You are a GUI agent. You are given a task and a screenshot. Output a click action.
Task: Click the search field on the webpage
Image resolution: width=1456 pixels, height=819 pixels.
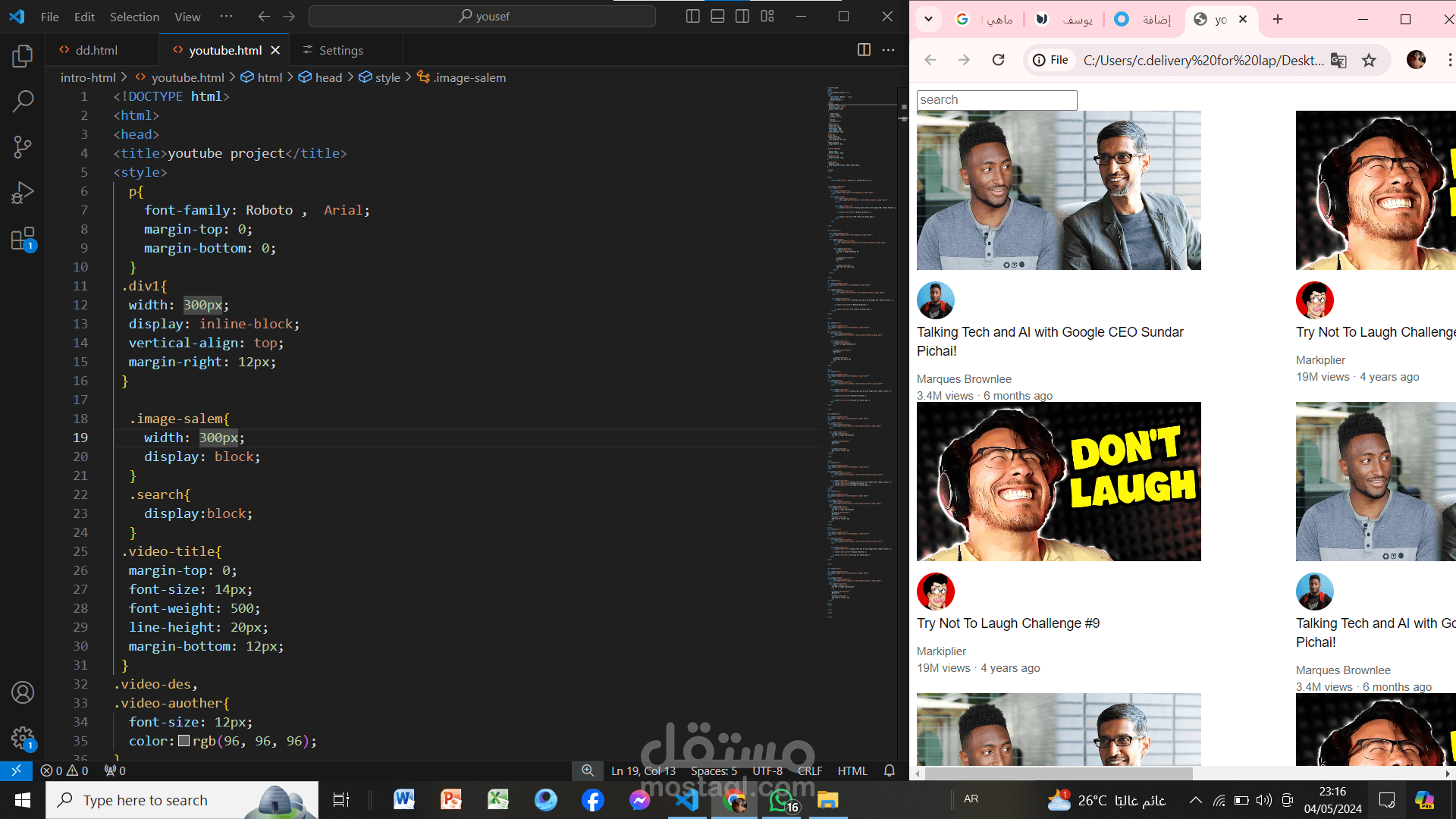(x=996, y=100)
